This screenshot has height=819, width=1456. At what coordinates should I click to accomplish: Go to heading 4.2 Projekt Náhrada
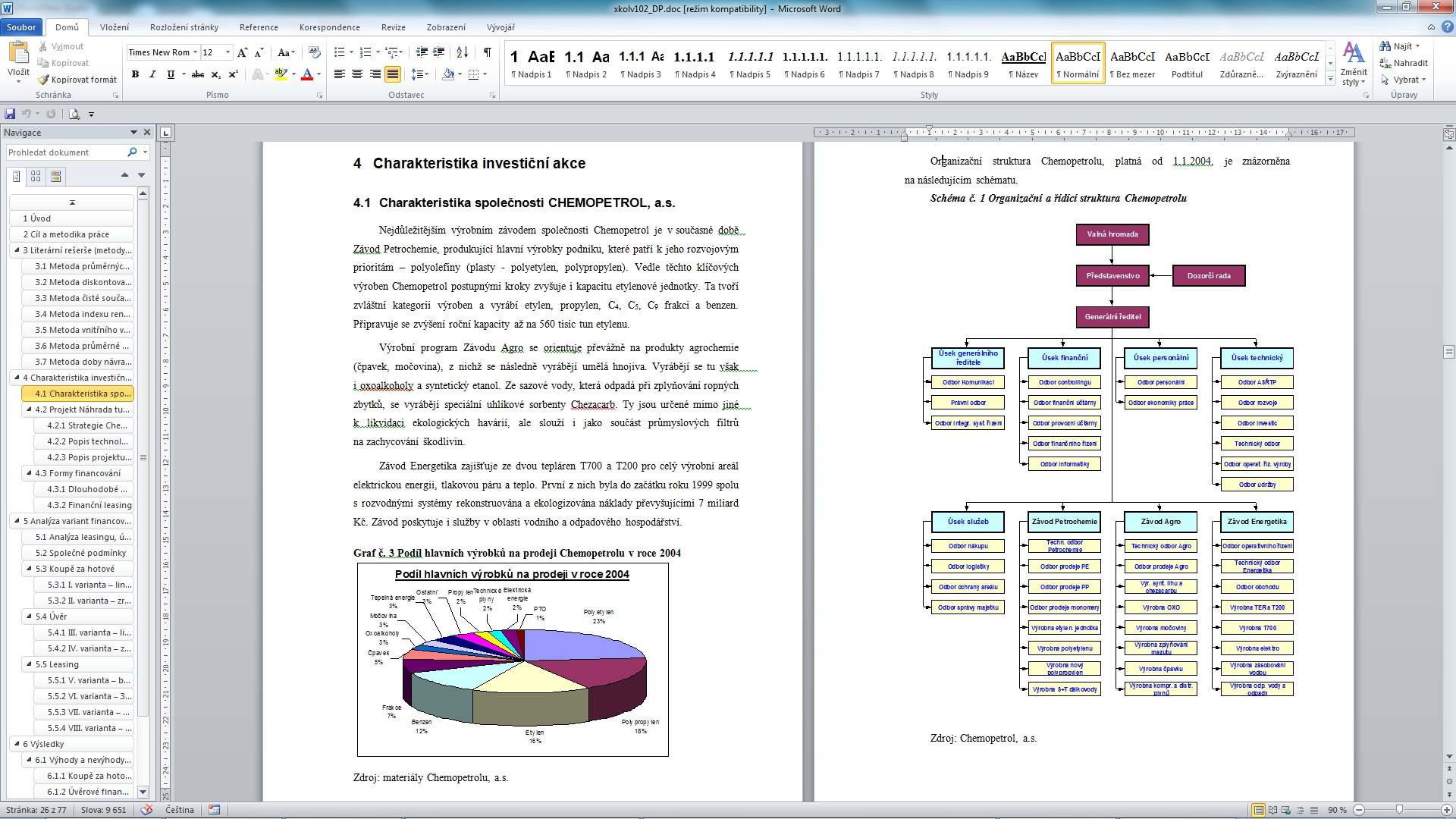tap(78, 409)
